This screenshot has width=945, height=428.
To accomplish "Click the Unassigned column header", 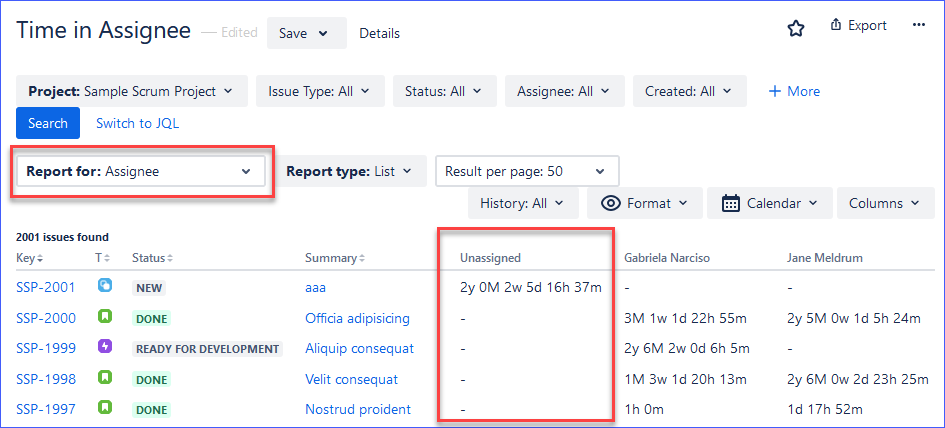I will tap(490, 258).
